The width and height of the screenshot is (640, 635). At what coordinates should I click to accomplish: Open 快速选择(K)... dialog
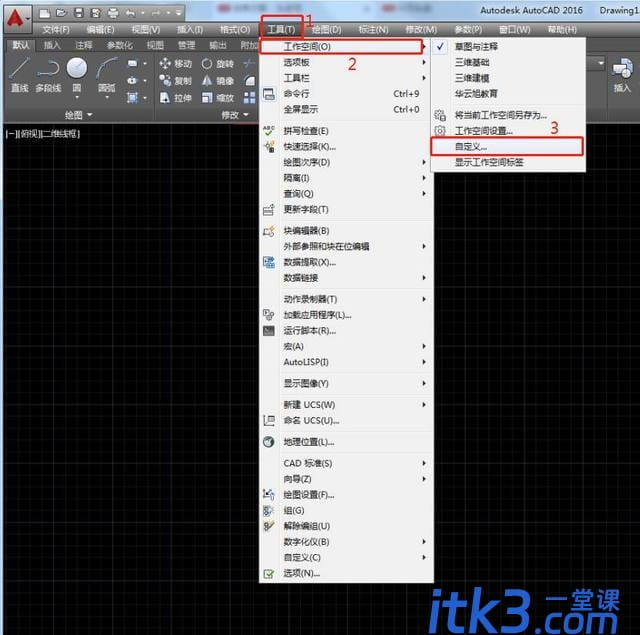pyautogui.click(x=346, y=147)
